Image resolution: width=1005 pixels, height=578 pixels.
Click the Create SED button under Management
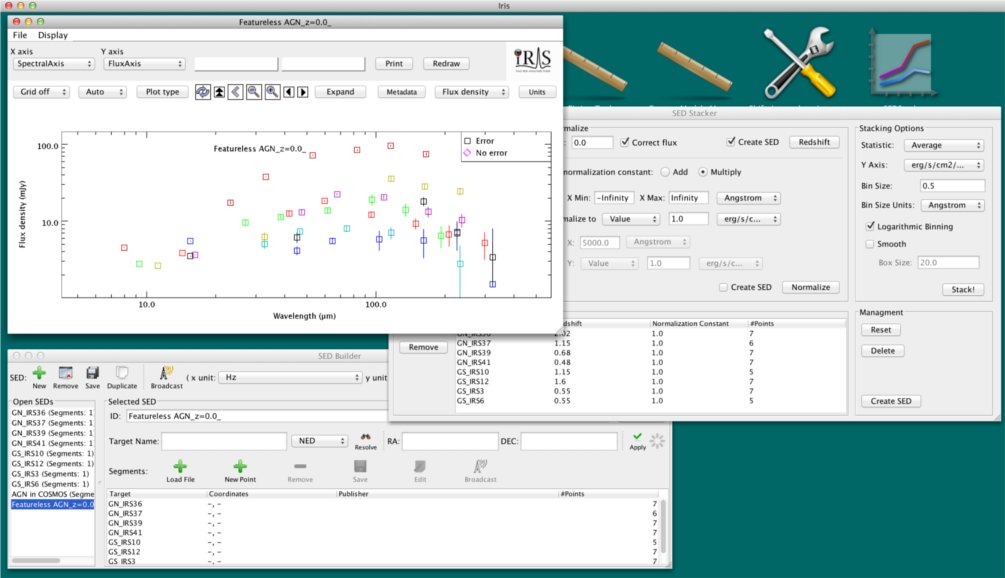pos(891,400)
